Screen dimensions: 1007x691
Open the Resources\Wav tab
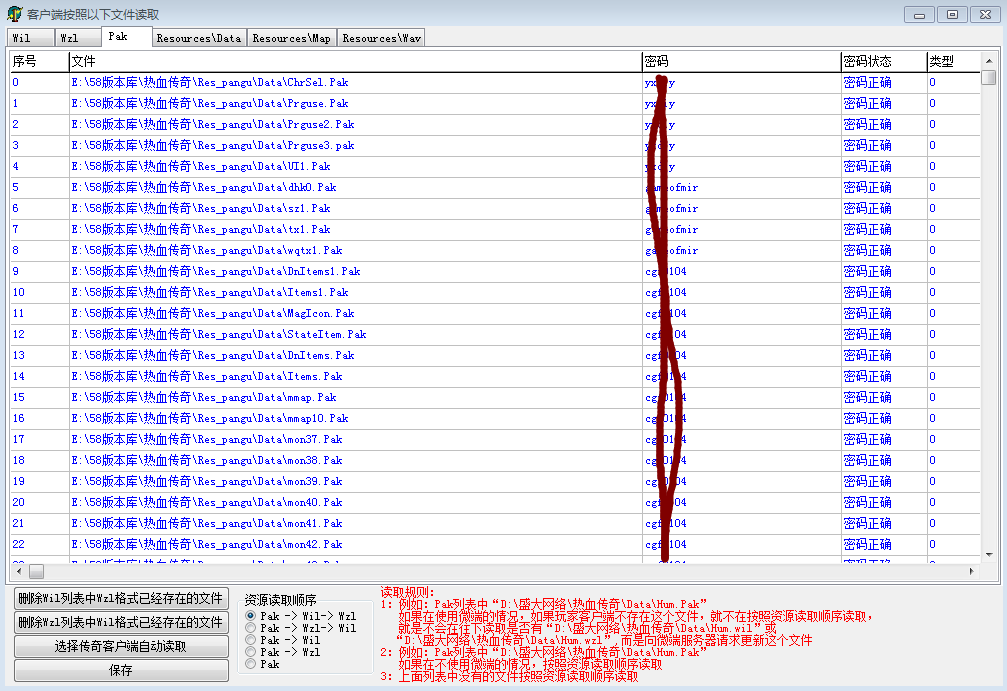pos(381,38)
